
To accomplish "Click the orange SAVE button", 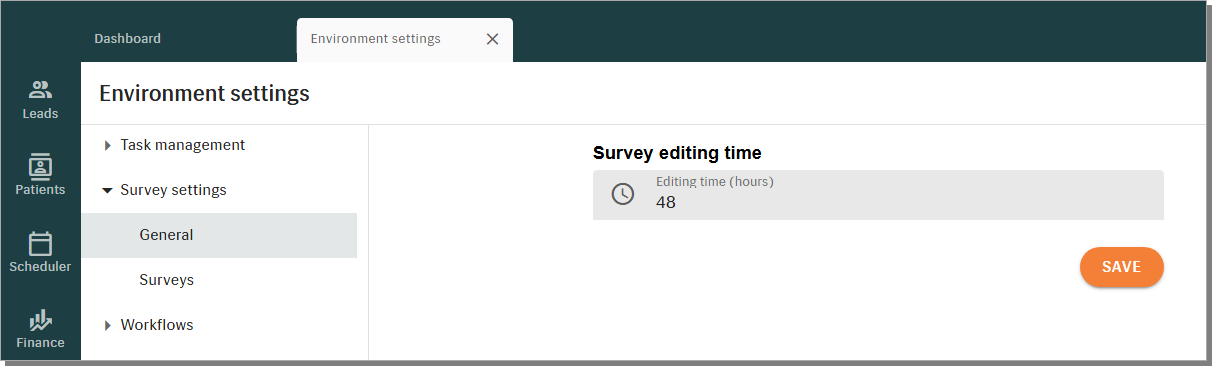I will [1122, 267].
